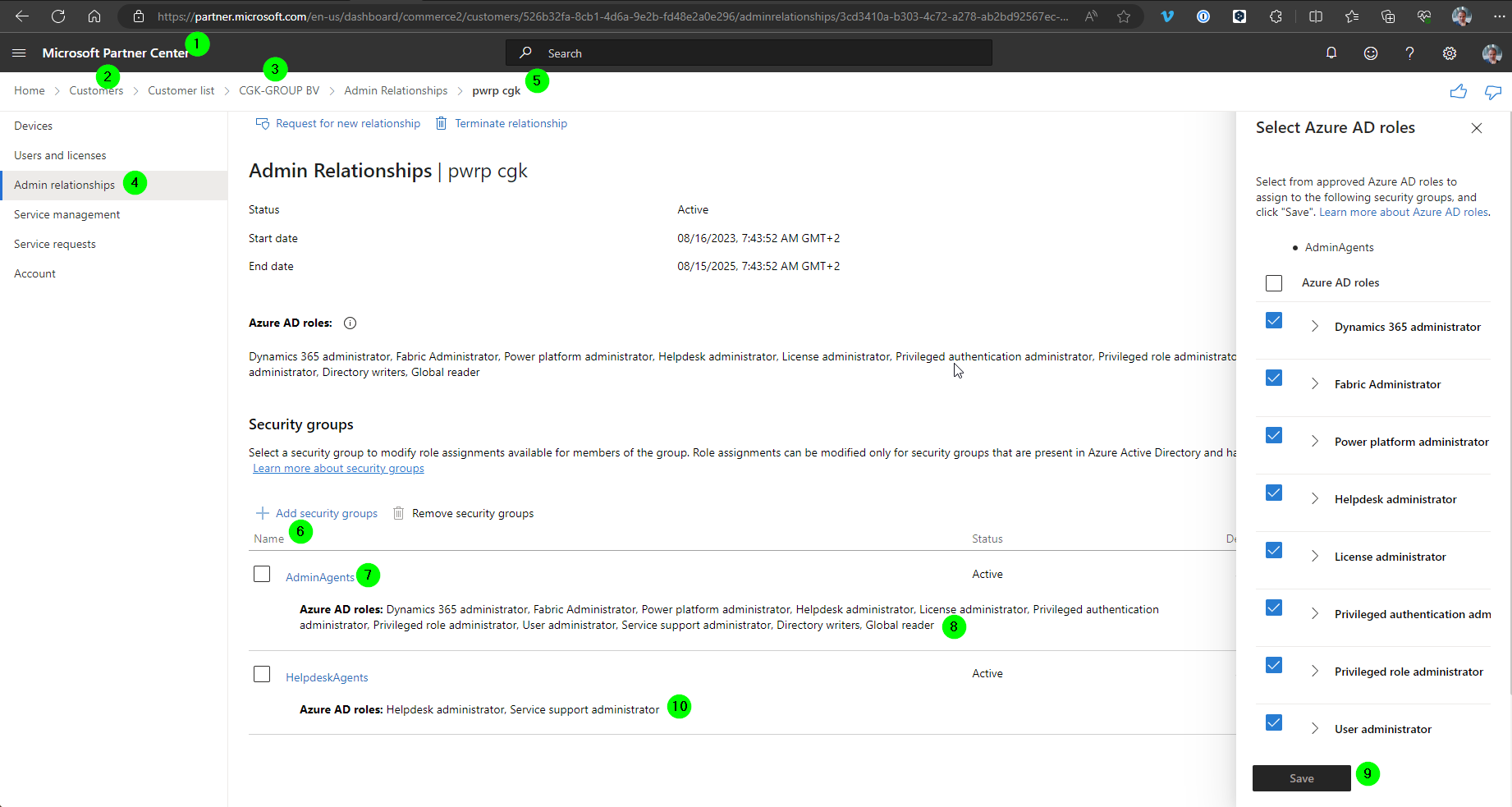Open the feedback smiley icon
The image size is (1512, 807).
pos(1371,53)
